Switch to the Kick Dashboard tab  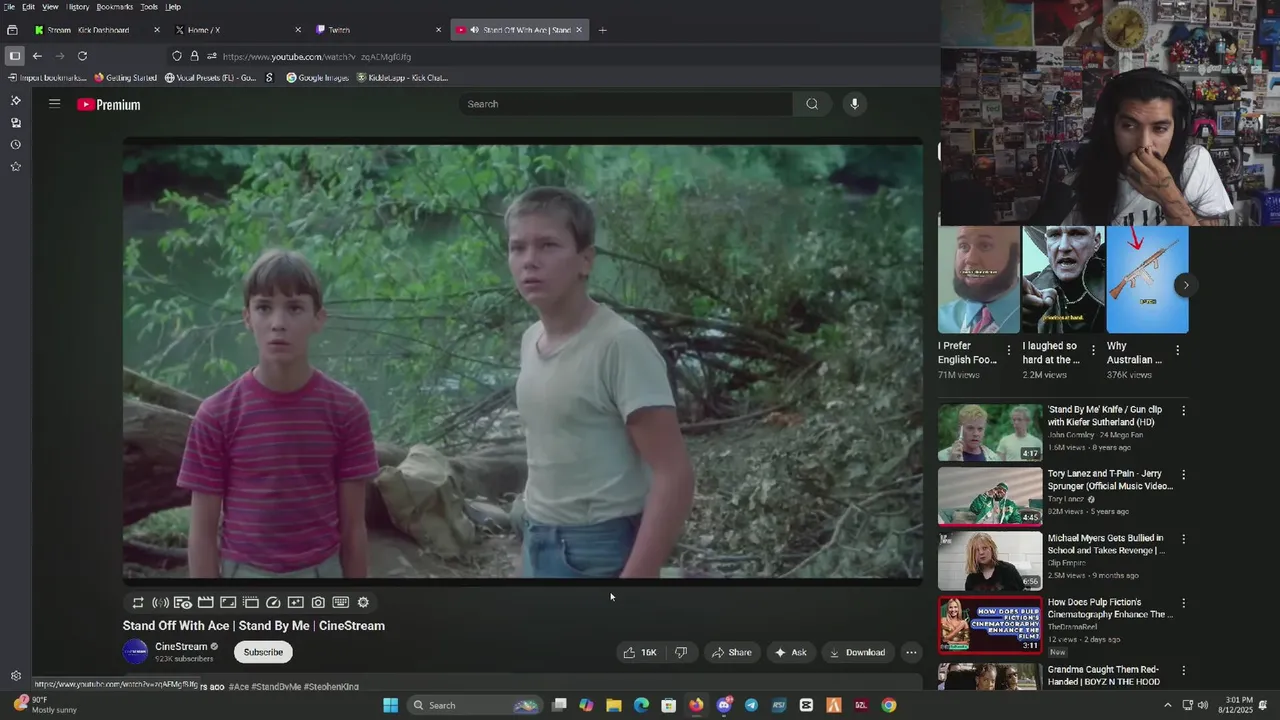coord(97,30)
